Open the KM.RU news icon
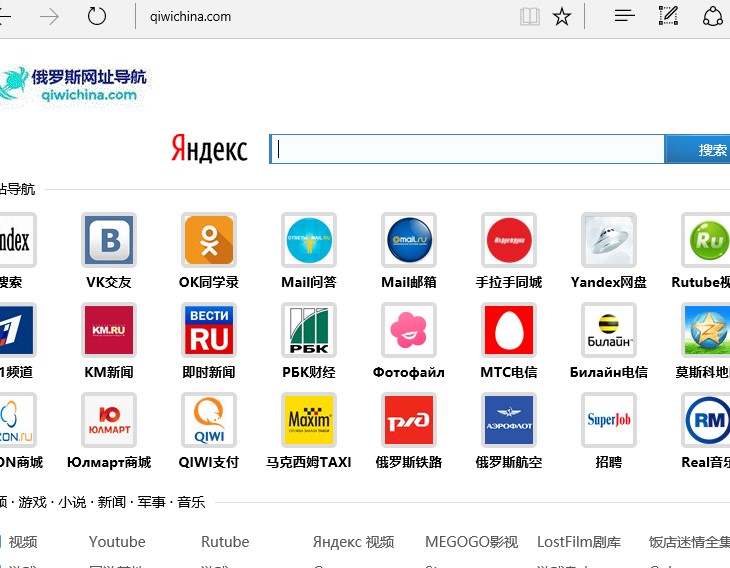This screenshot has width=730, height=568. point(109,330)
